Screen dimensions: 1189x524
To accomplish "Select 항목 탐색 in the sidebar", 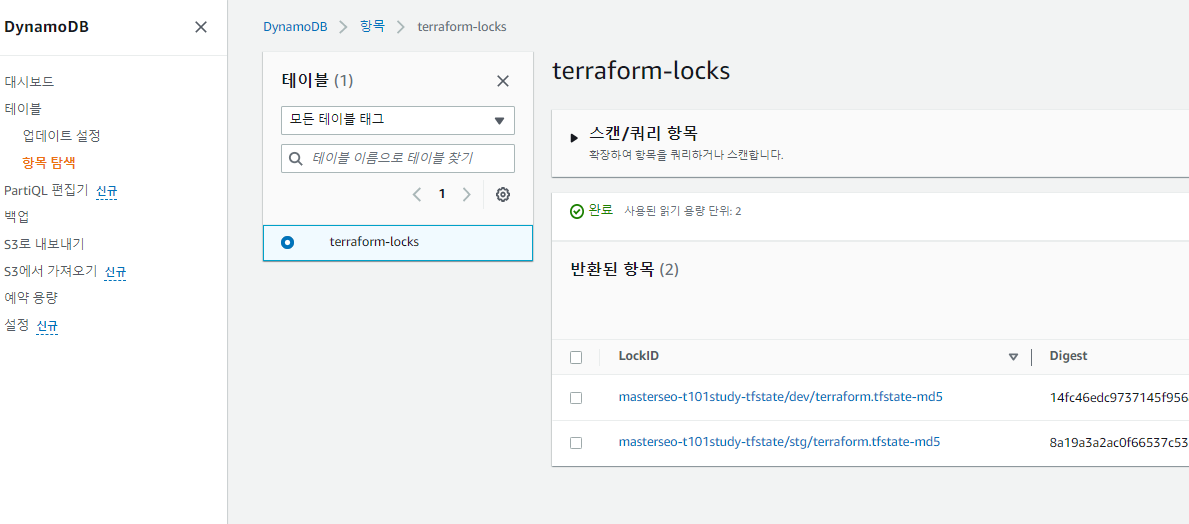I will click(49, 162).
